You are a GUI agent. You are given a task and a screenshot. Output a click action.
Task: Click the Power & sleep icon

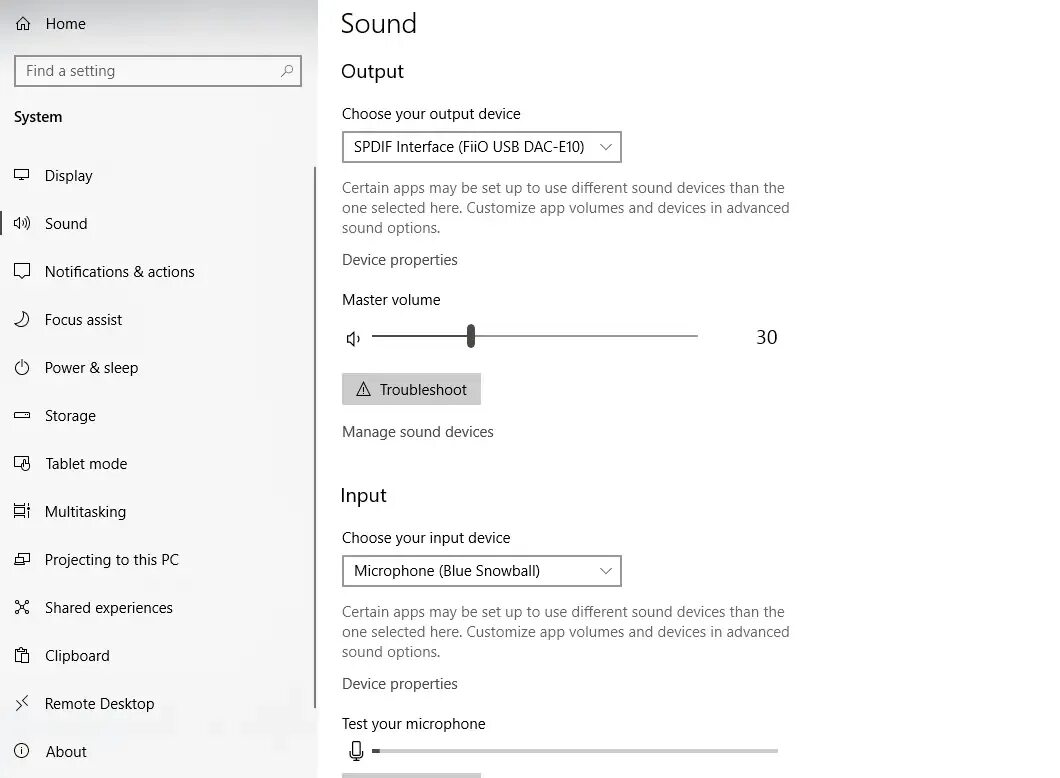(22, 368)
